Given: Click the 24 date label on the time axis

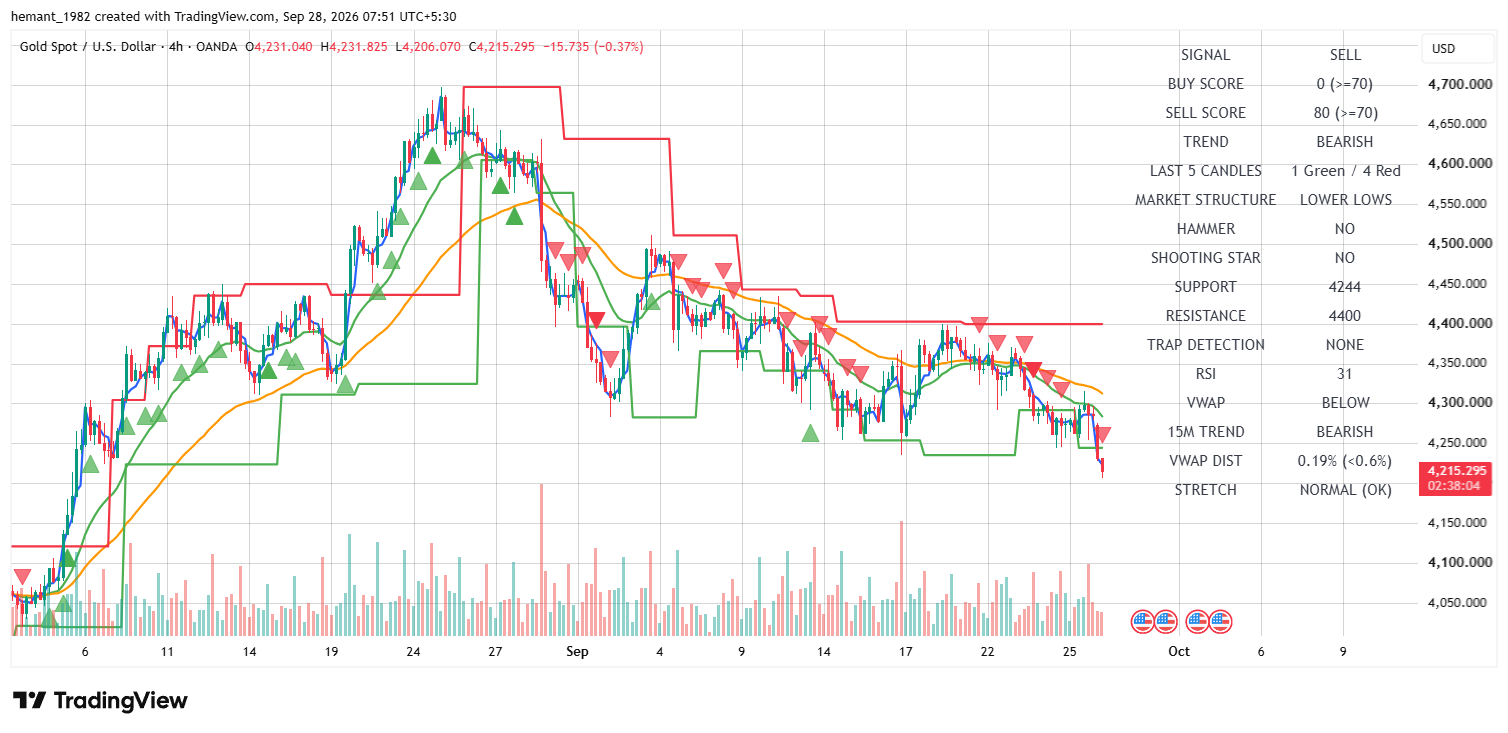Looking at the screenshot, I should coord(413,652).
